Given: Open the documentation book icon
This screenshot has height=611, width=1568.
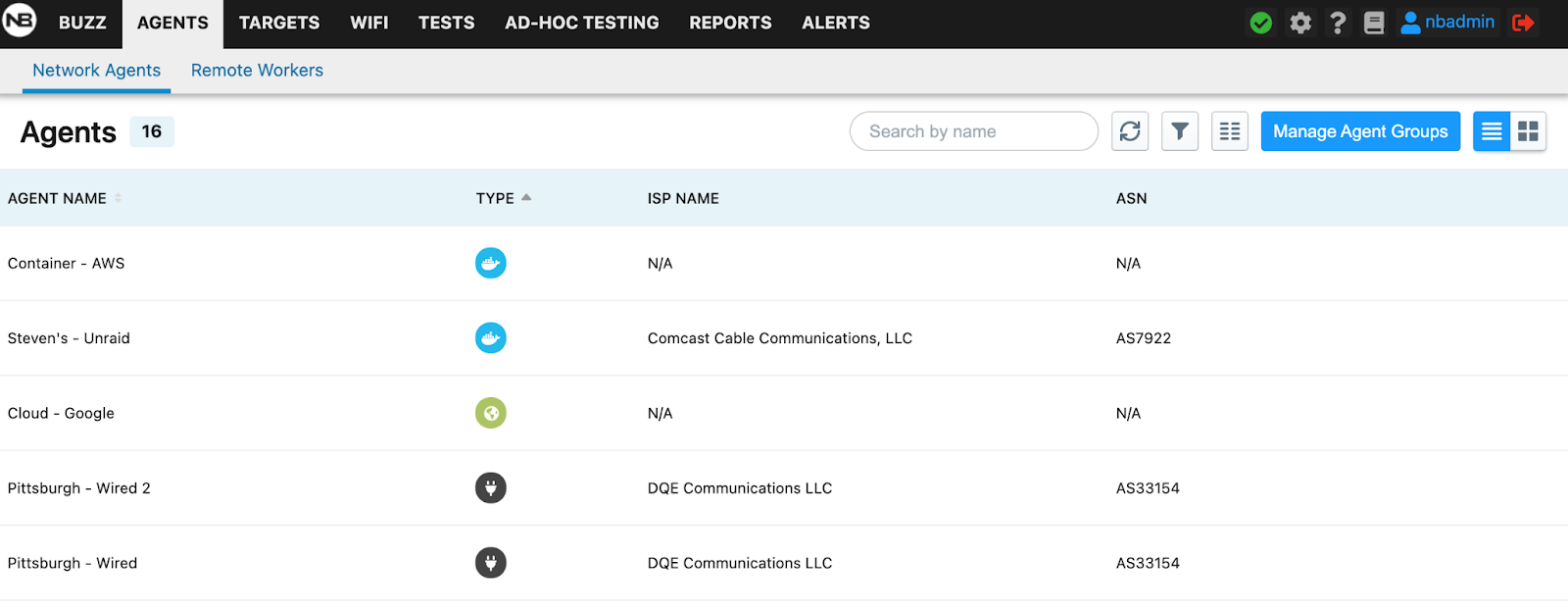Looking at the screenshot, I should [1374, 23].
